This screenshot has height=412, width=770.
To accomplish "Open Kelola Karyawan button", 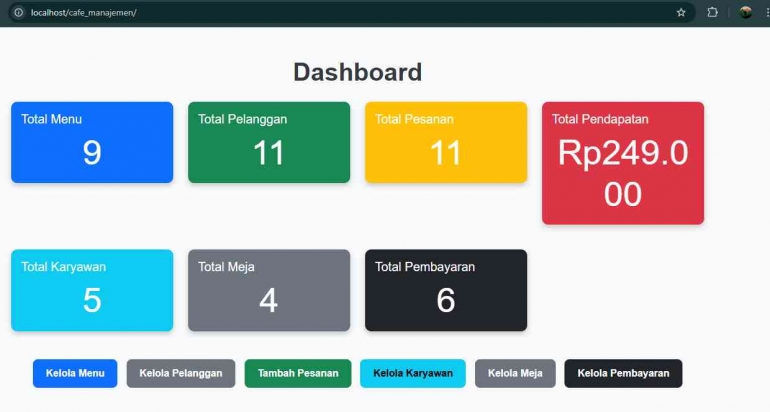I will tap(413, 373).
